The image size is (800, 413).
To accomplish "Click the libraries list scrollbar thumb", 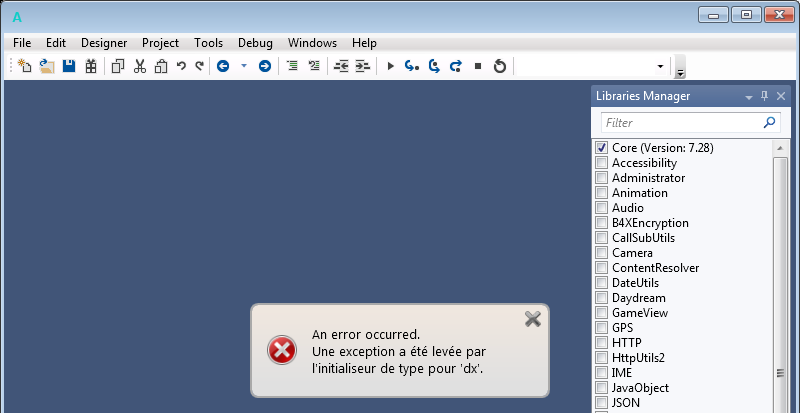I will tap(780, 285).
